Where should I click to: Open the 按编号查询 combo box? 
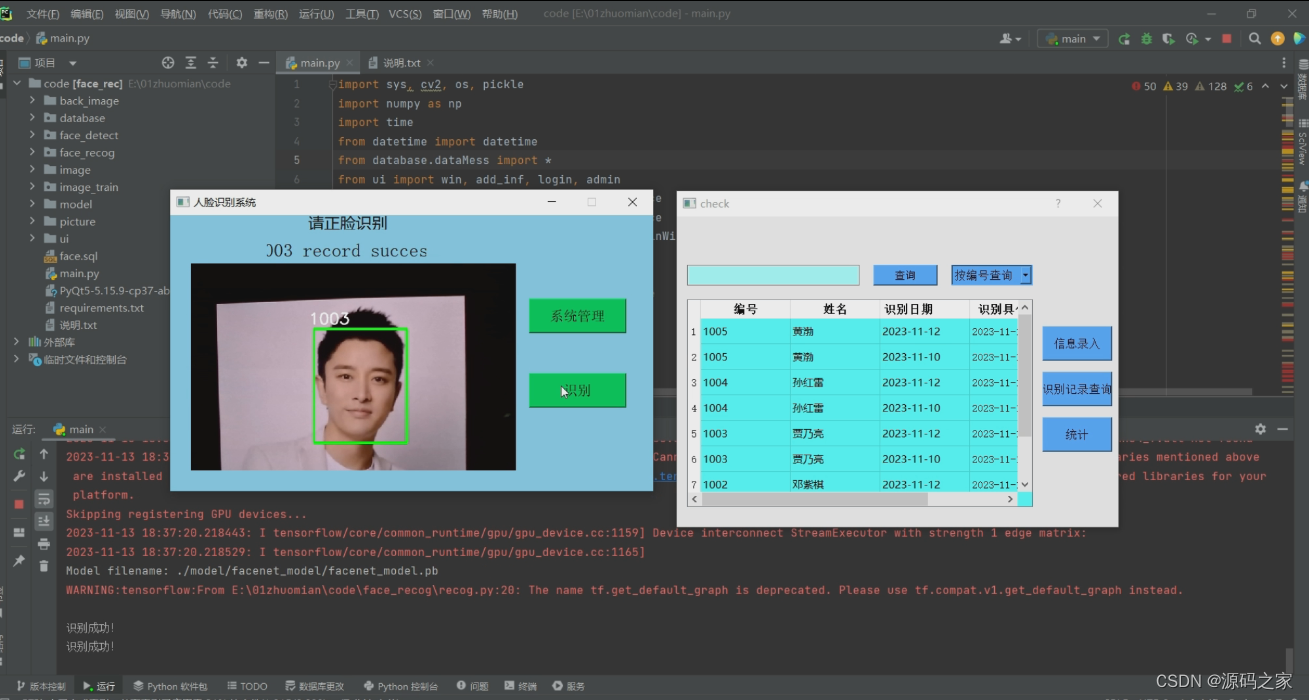pos(991,274)
